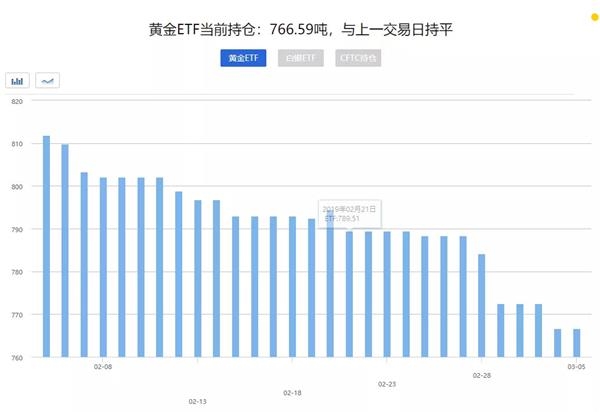This screenshot has width=600, height=412.
Task: Open the 白银ETF tab
Action: tap(301, 58)
